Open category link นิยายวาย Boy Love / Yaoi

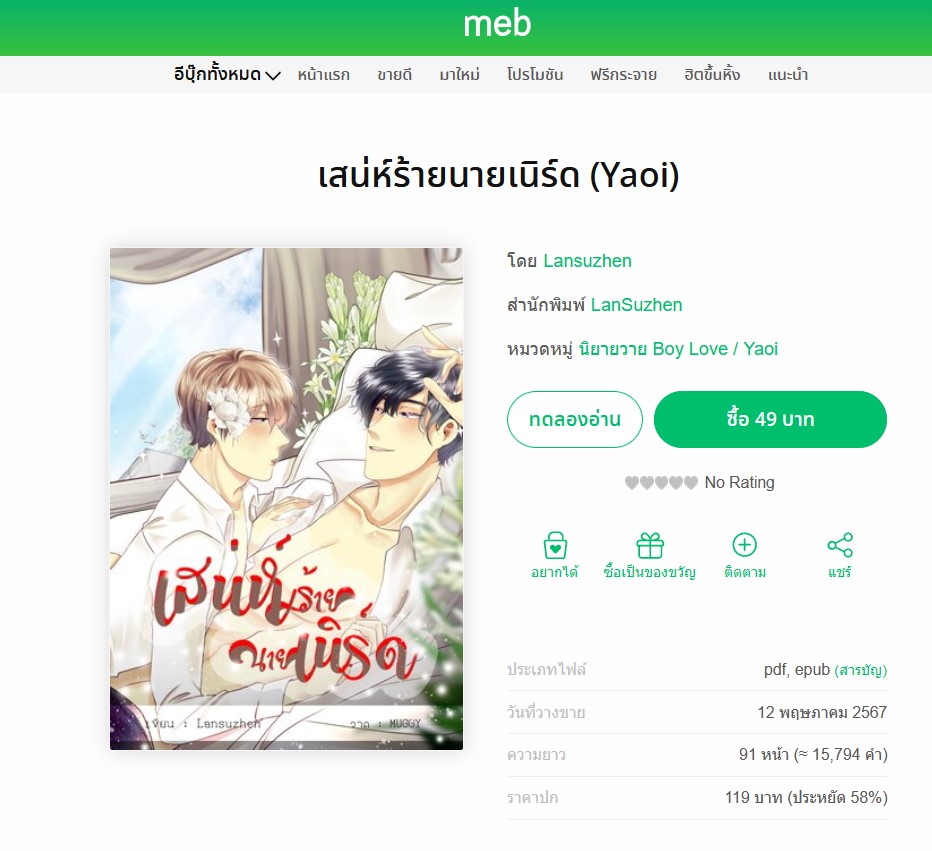coord(678,349)
